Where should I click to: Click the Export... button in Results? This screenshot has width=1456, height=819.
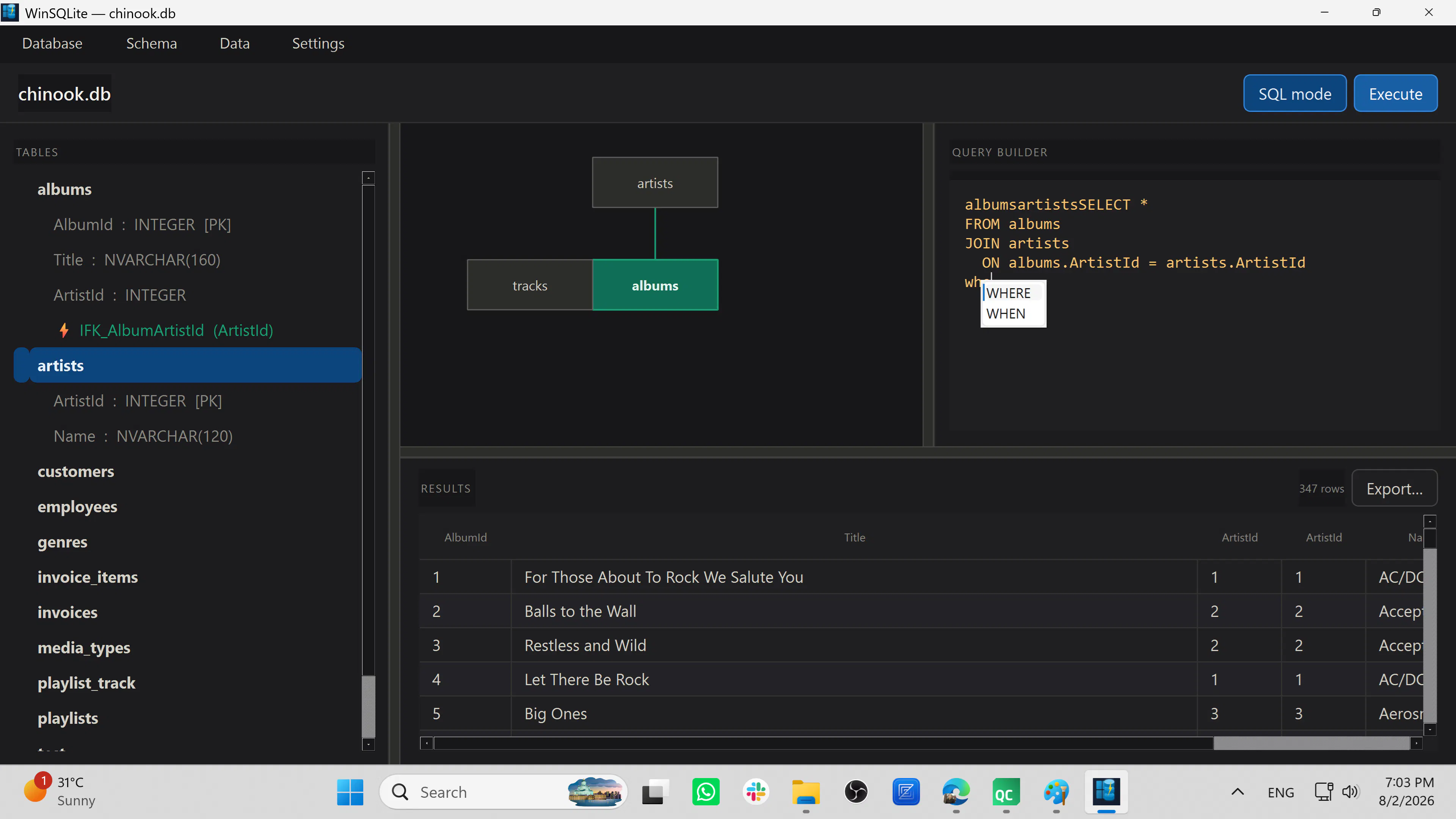[x=1394, y=488]
